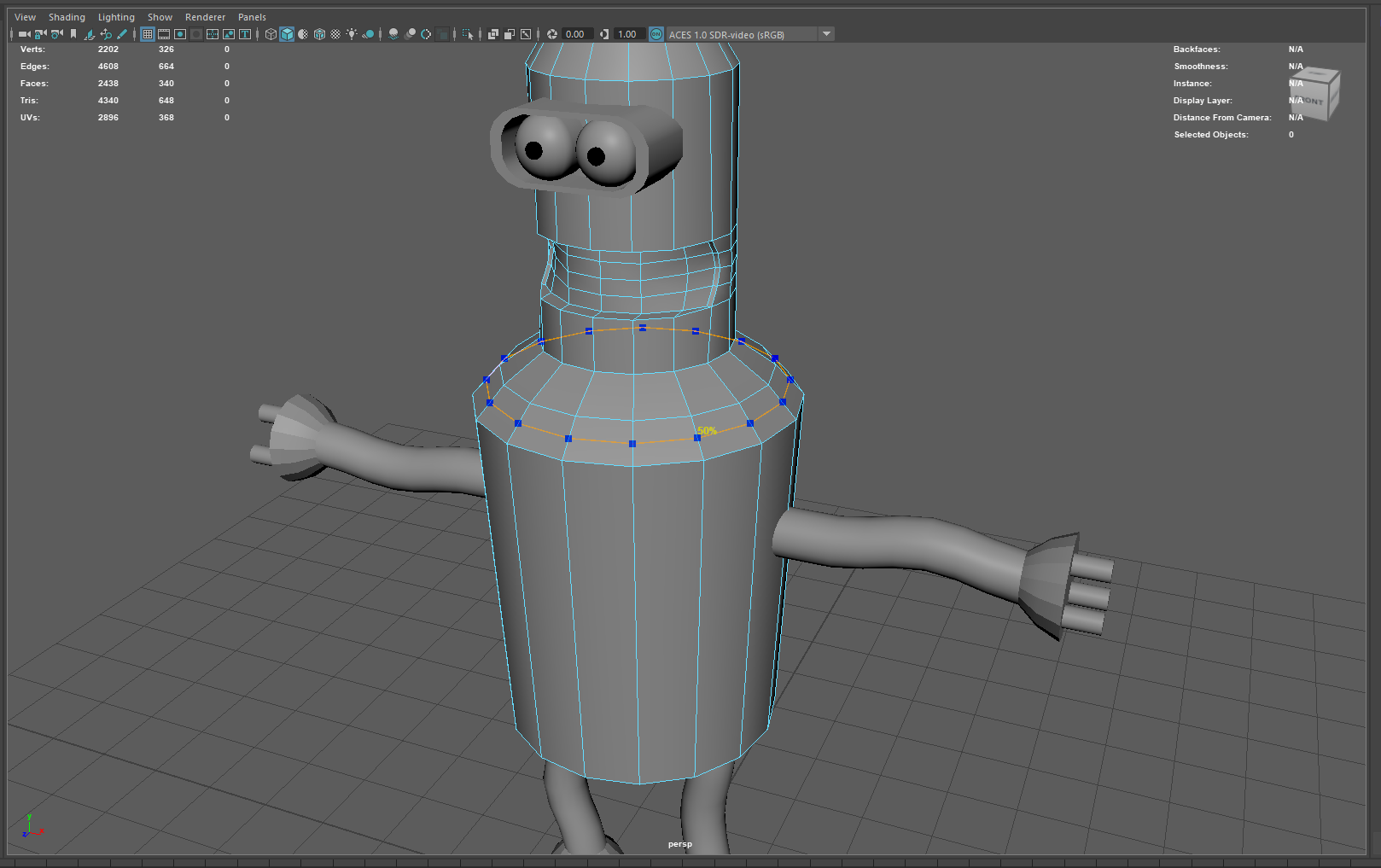1381x868 pixels.
Task: Open the View menu
Action: 26,17
